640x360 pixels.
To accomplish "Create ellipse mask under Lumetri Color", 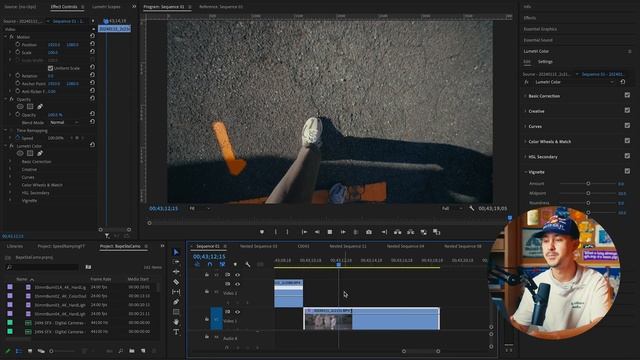I will click(20, 153).
